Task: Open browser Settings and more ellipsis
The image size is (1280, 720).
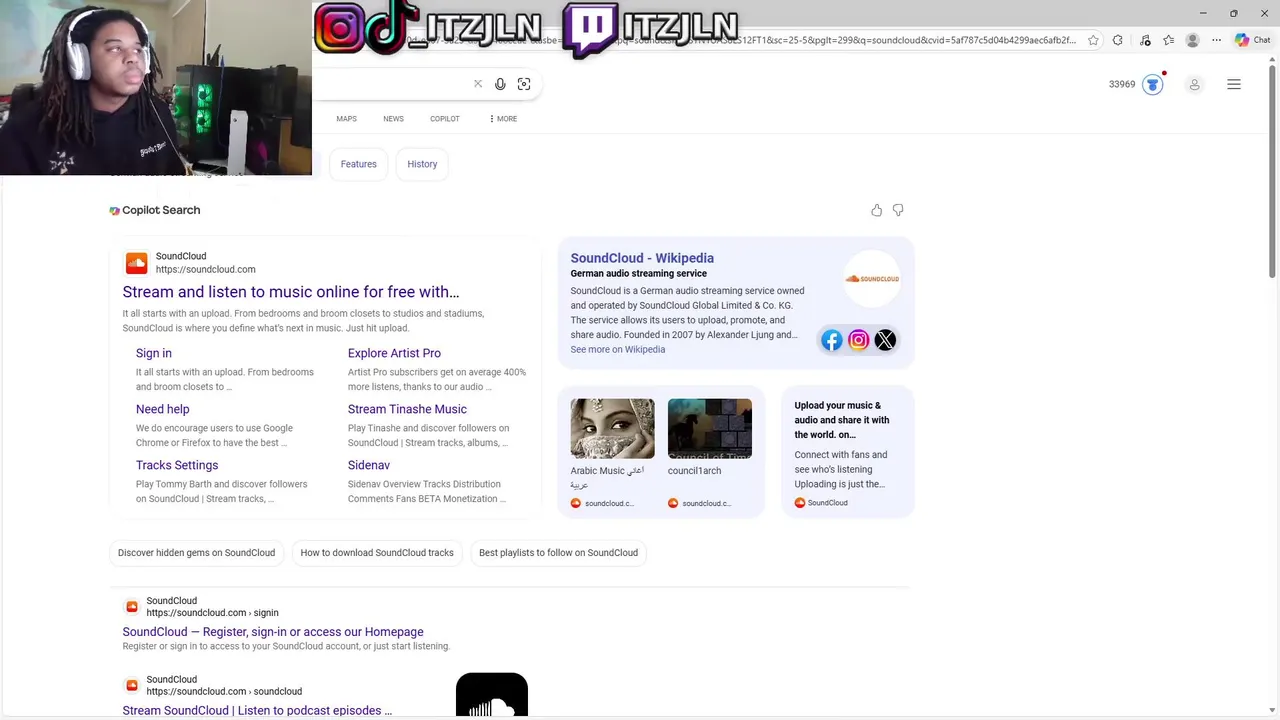Action: click(x=1216, y=40)
